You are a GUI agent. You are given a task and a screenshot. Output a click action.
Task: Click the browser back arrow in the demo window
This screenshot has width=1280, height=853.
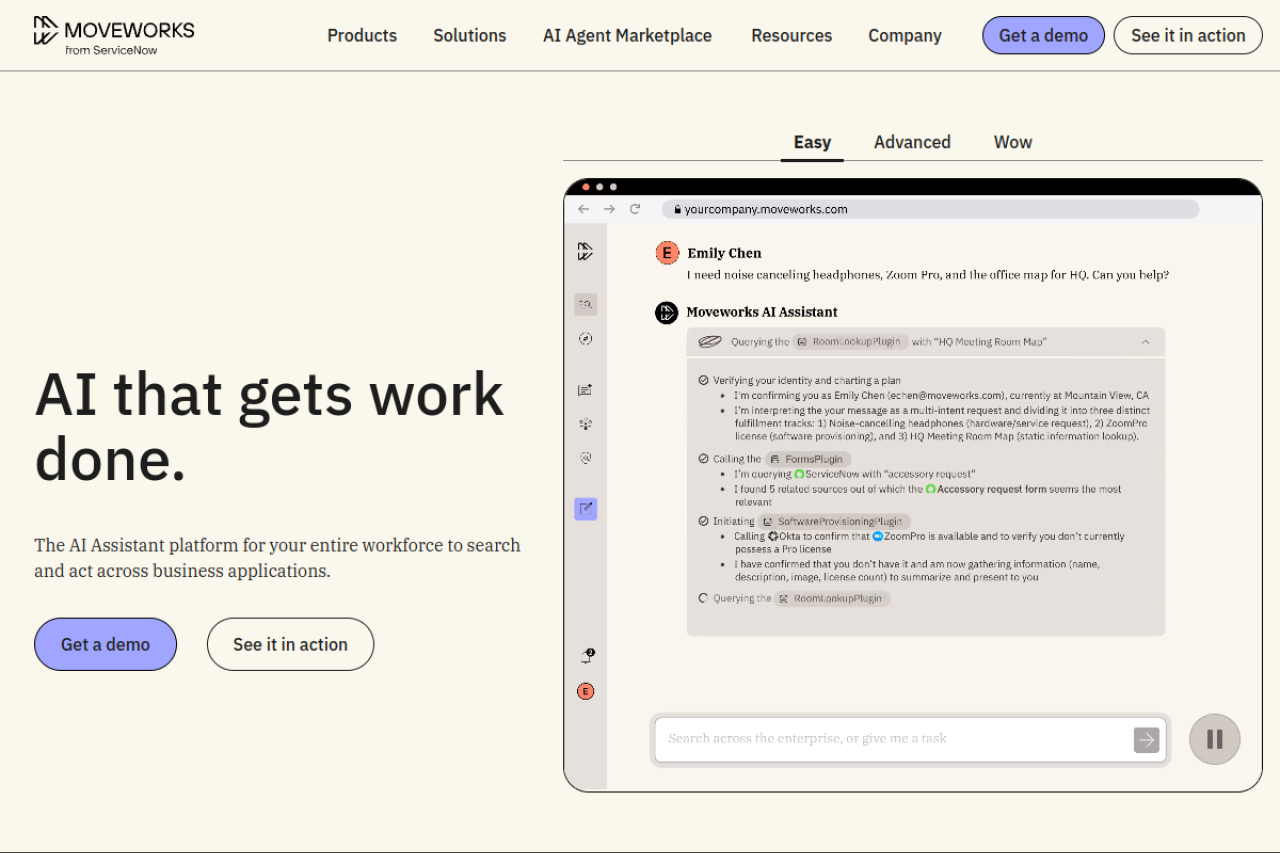pos(584,209)
